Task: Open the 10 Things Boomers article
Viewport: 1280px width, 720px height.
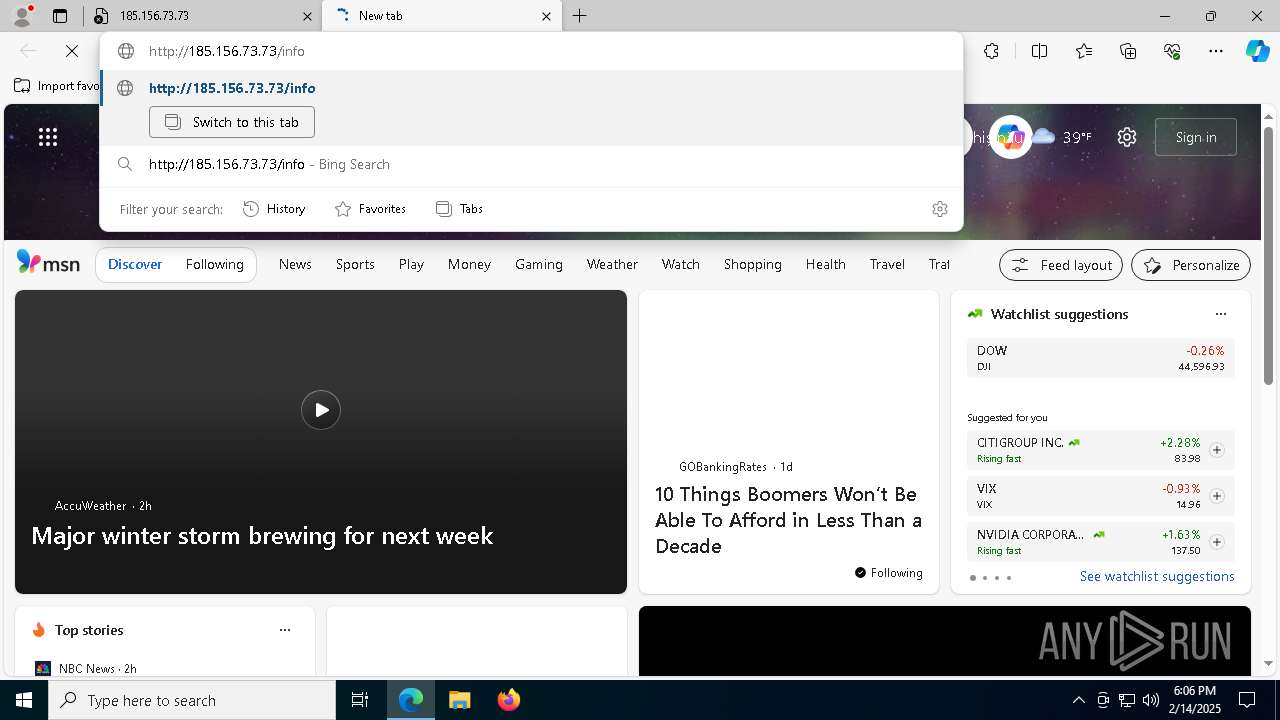Action: coord(788,520)
